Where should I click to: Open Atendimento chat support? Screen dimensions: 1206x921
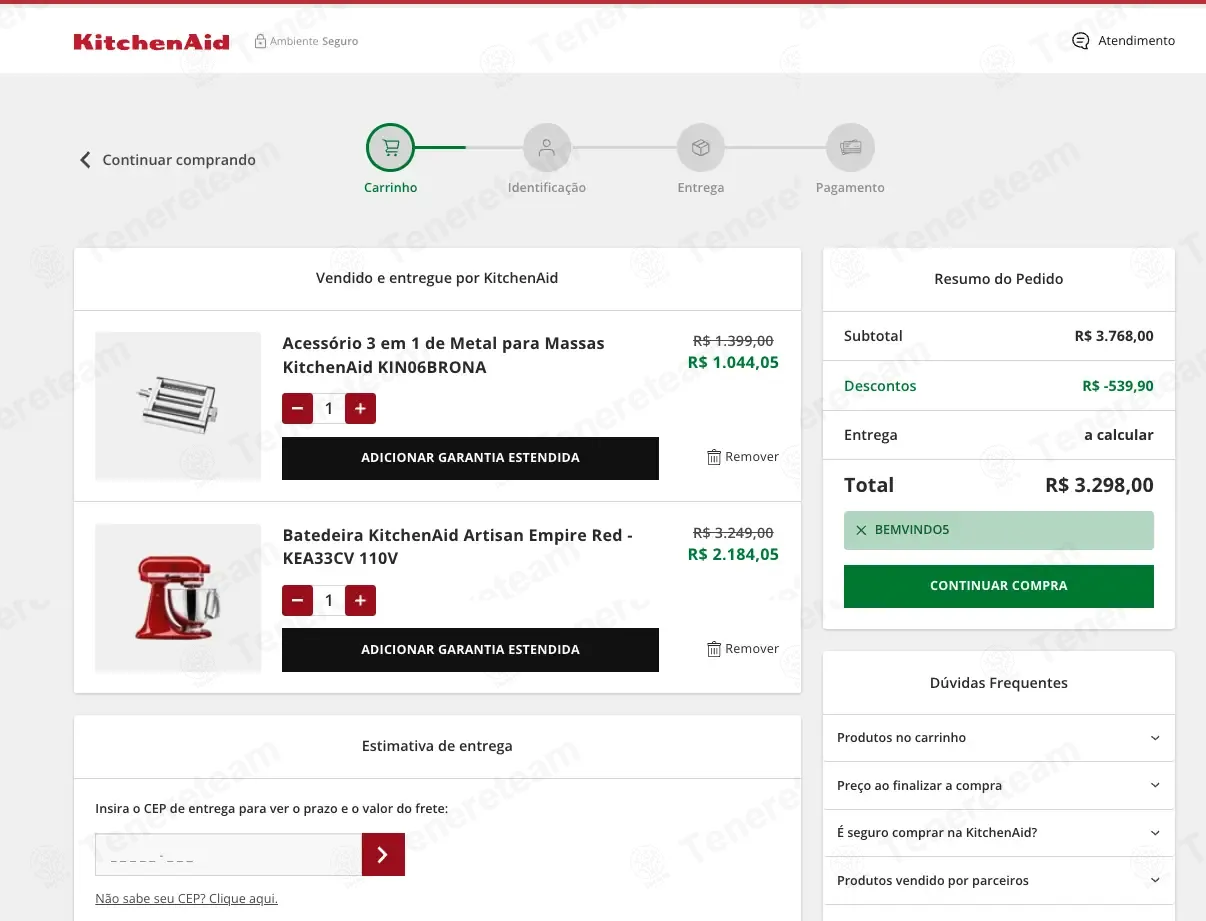click(x=1123, y=41)
